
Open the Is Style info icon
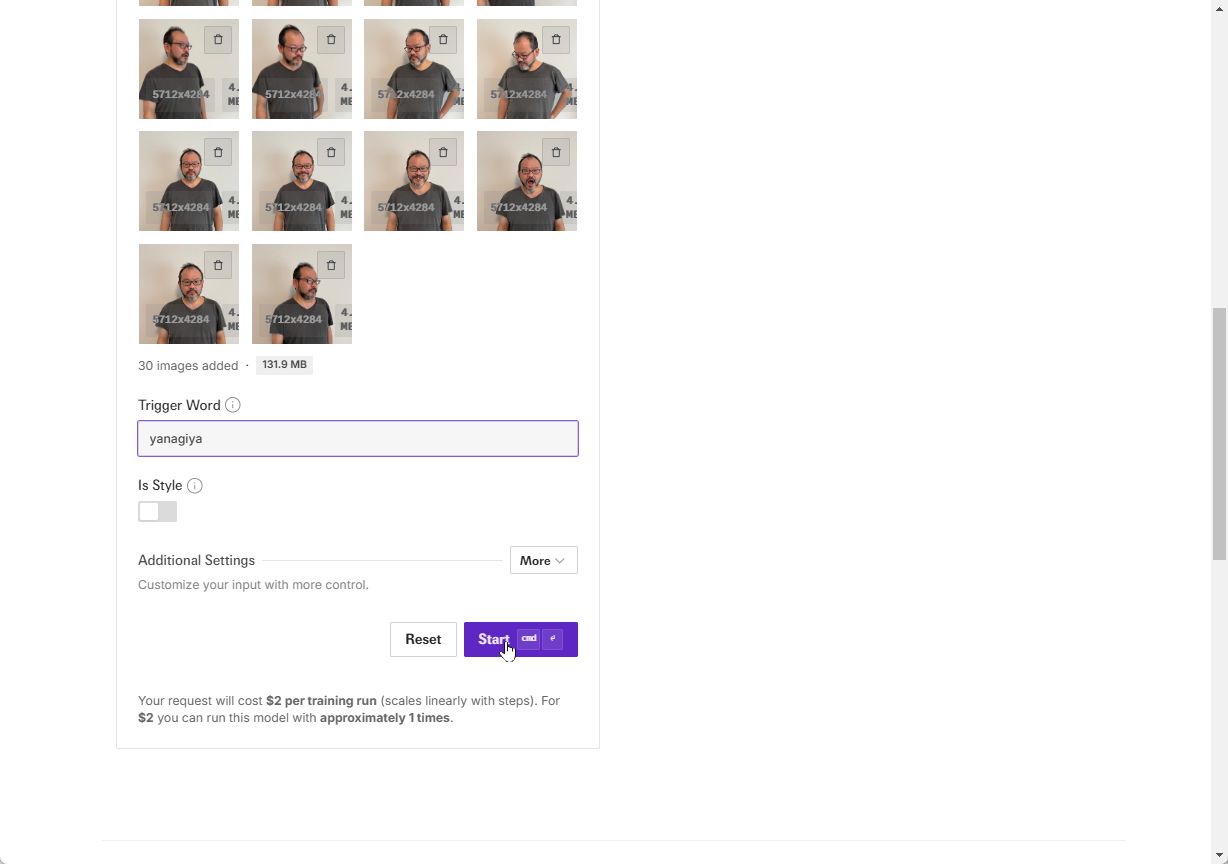195,486
